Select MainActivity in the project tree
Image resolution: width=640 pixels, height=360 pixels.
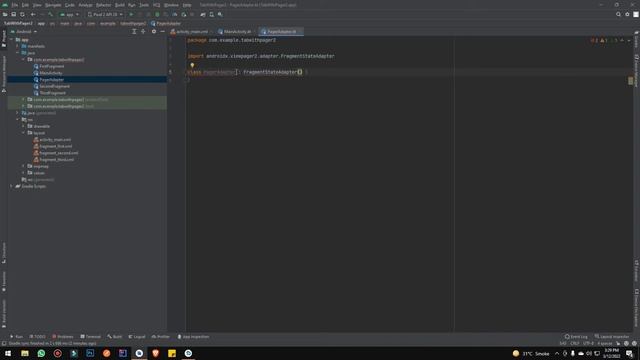click(48, 73)
